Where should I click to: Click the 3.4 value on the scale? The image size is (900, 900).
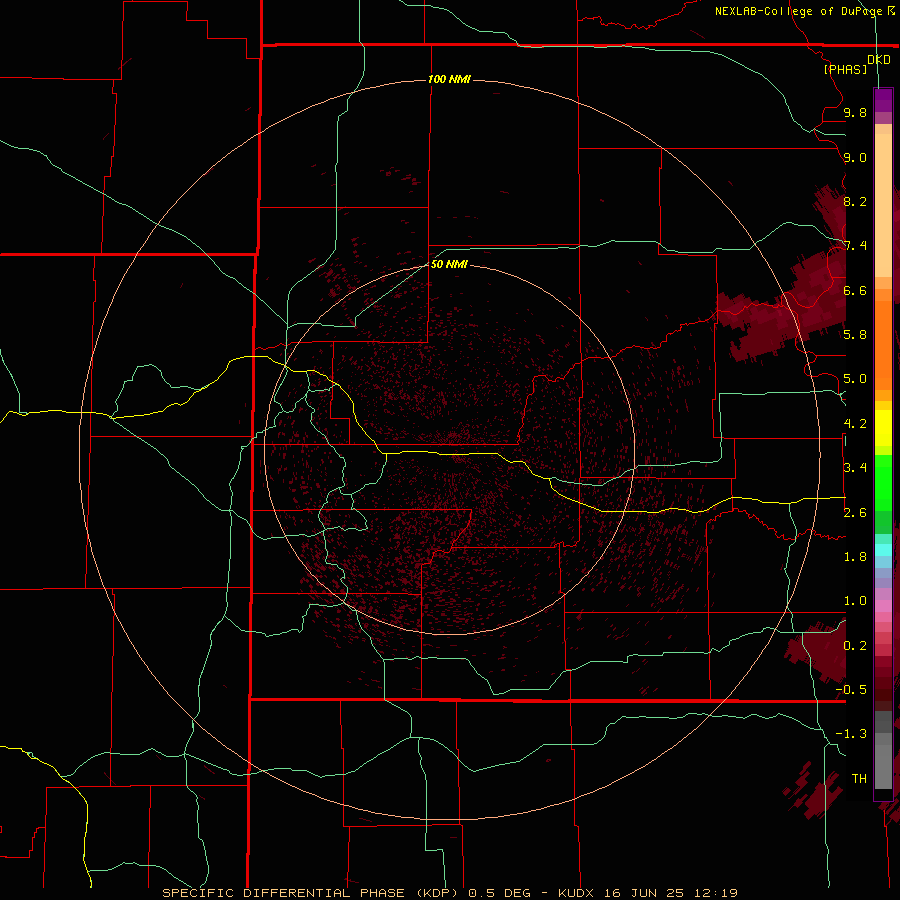(x=855, y=468)
